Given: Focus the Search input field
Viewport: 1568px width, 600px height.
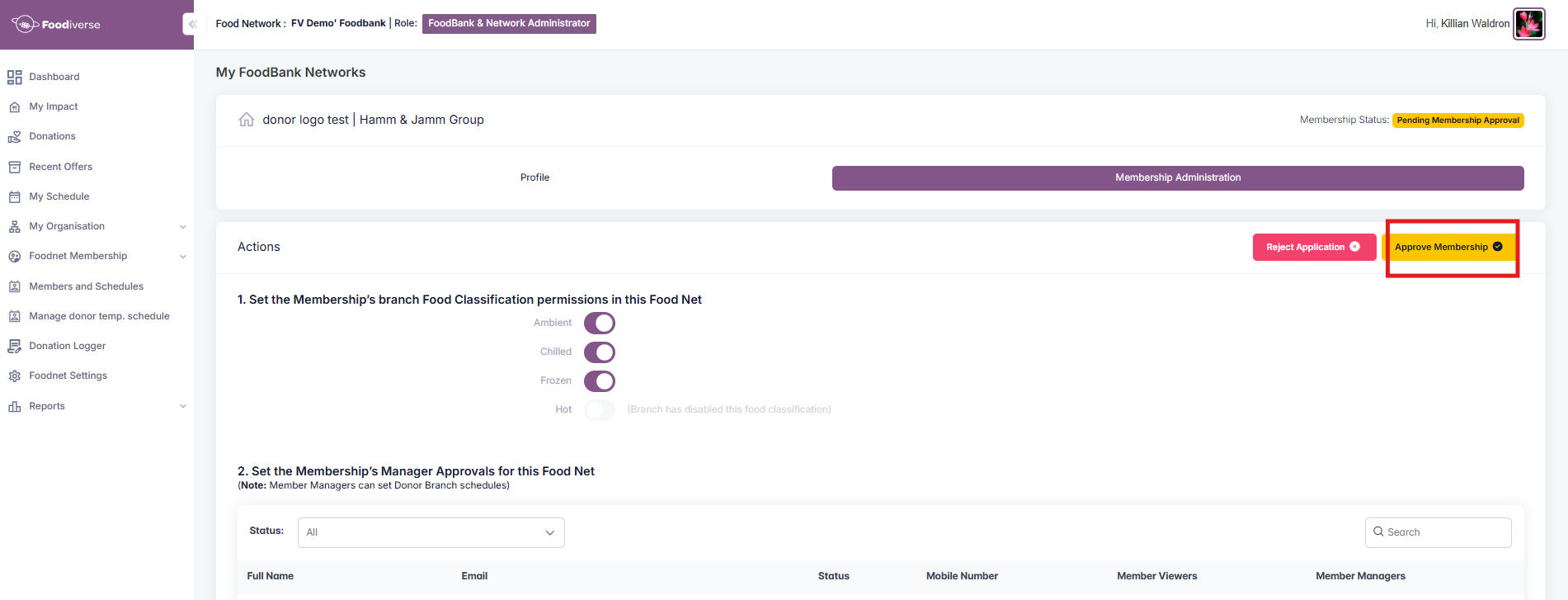Looking at the screenshot, I should coord(1439,532).
